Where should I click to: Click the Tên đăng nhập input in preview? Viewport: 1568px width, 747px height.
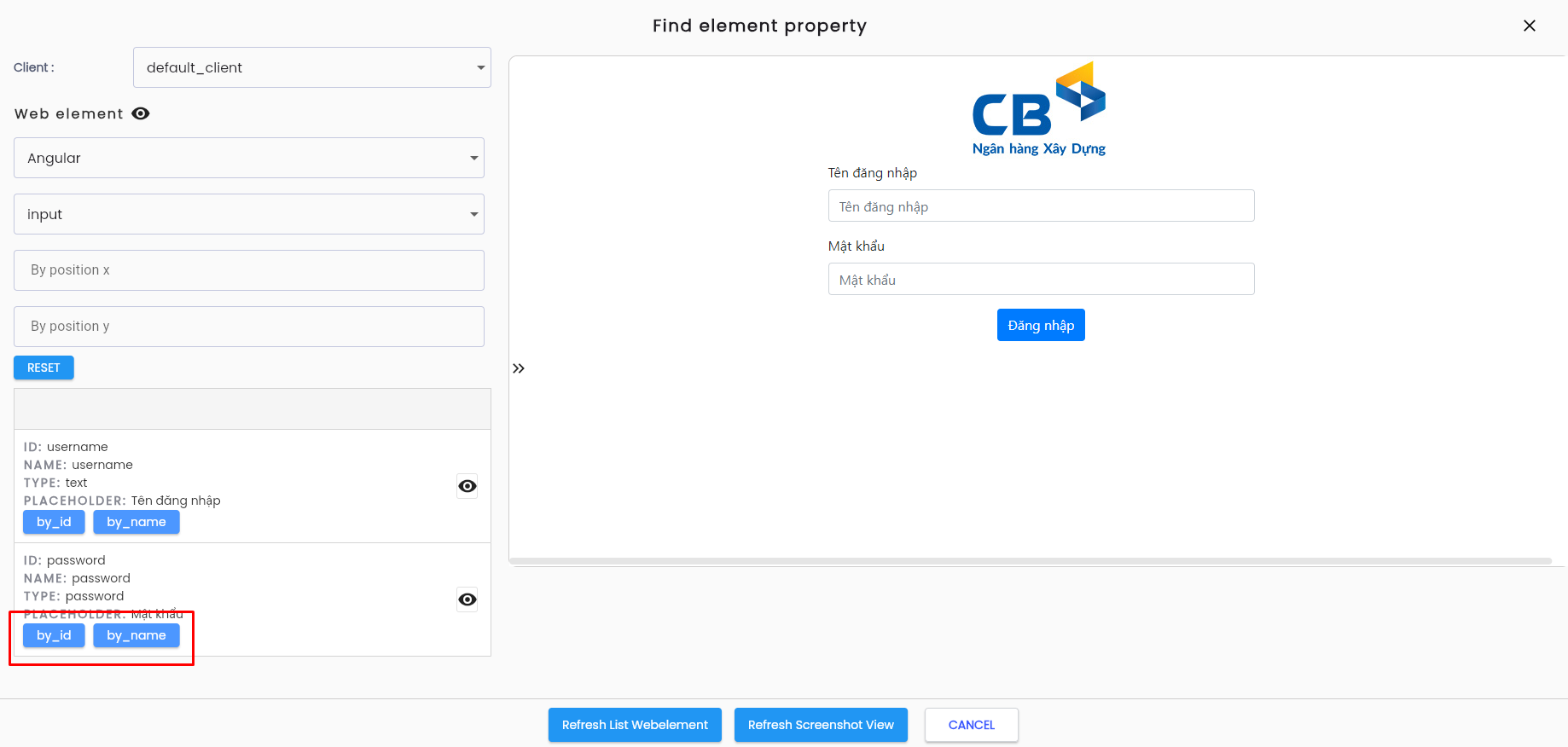click(1041, 206)
